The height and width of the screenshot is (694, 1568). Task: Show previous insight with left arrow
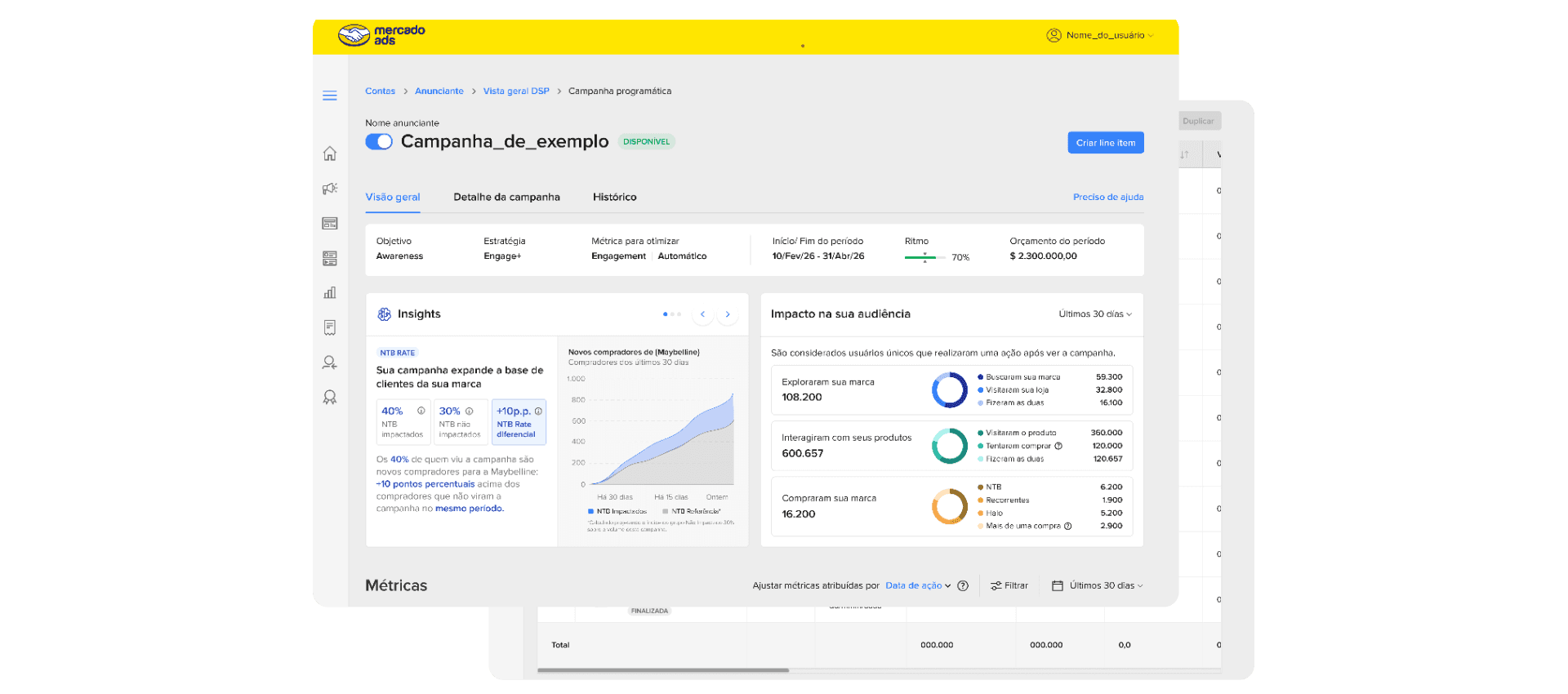point(702,314)
